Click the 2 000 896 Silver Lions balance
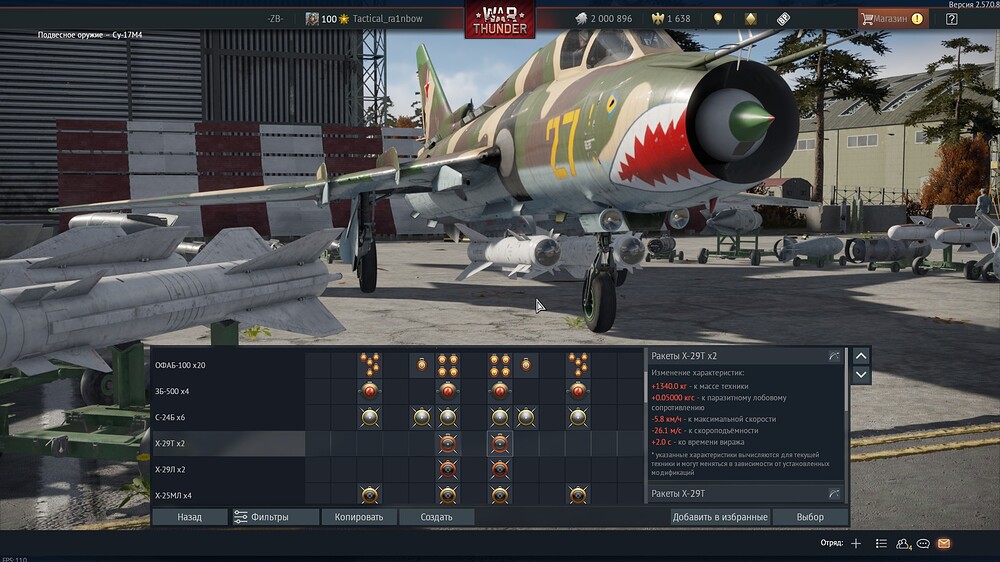This screenshot has height=562, width=1000. pyautogui.click(x=611, y=18)
